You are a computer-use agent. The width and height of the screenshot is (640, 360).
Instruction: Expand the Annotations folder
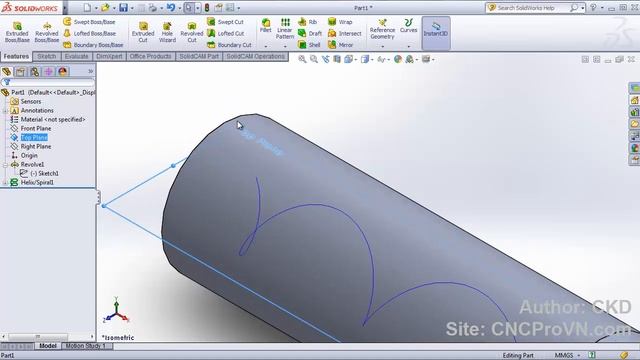6,111
